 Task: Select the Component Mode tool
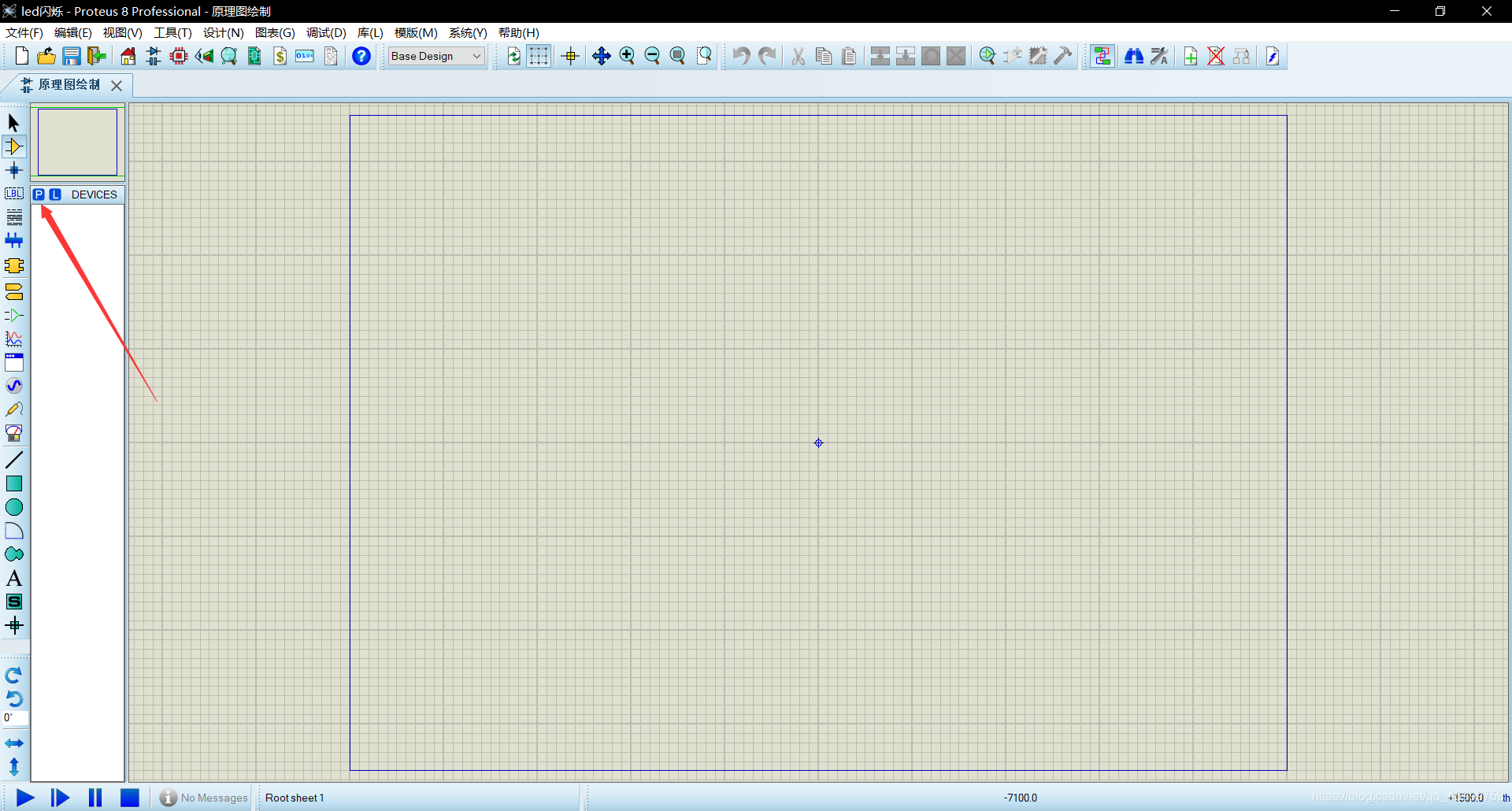coord(13,146)
